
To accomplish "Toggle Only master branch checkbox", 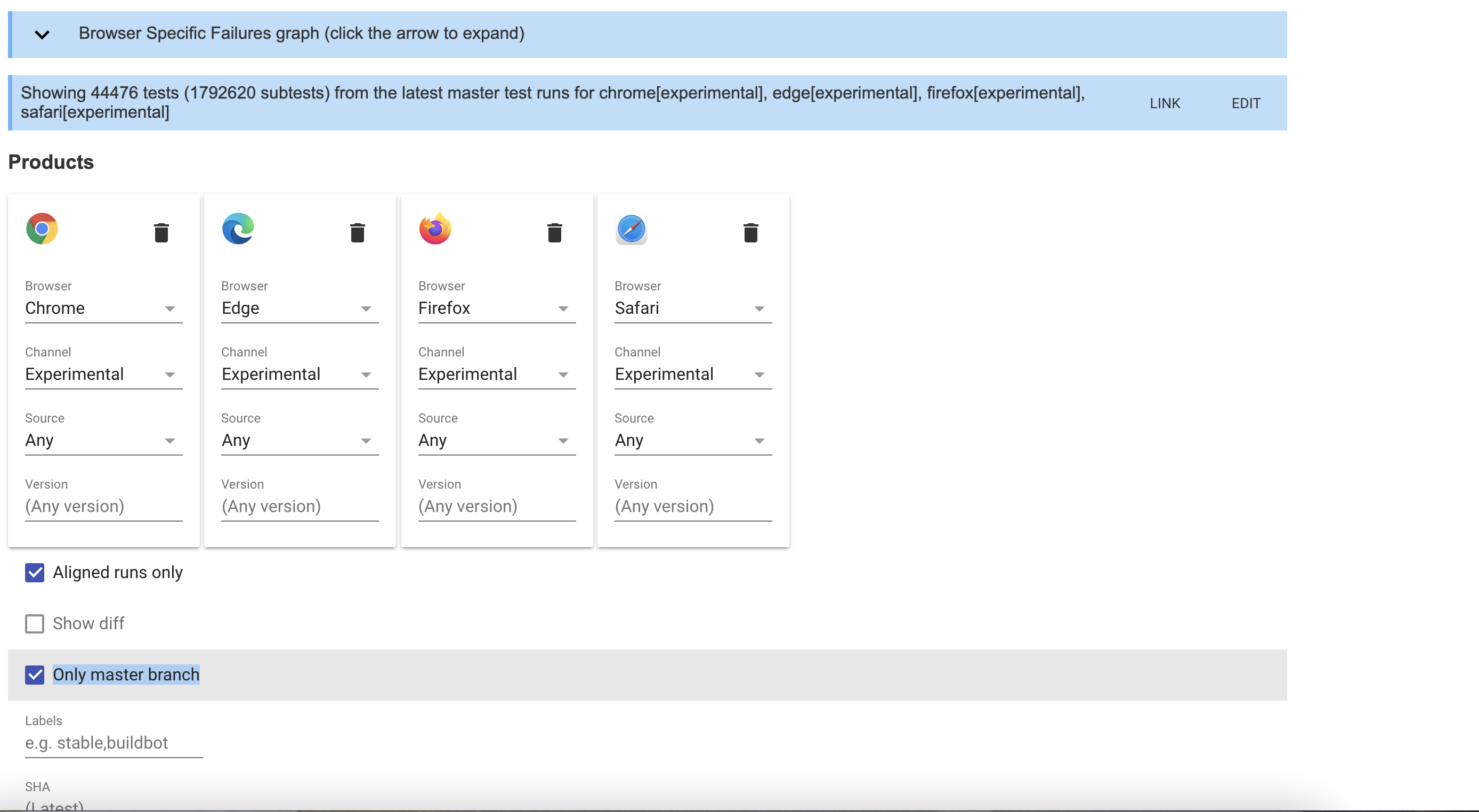I will tap(35, 675).
